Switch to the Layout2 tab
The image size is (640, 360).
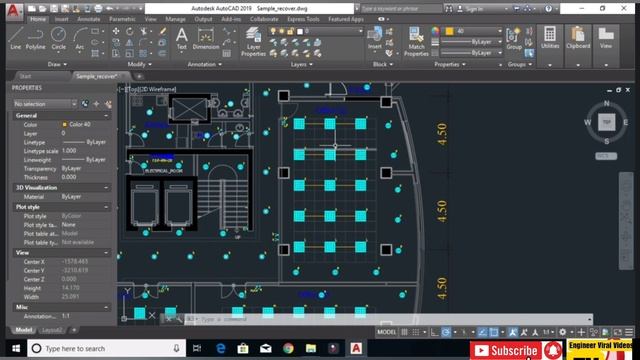tap(52, 330)
